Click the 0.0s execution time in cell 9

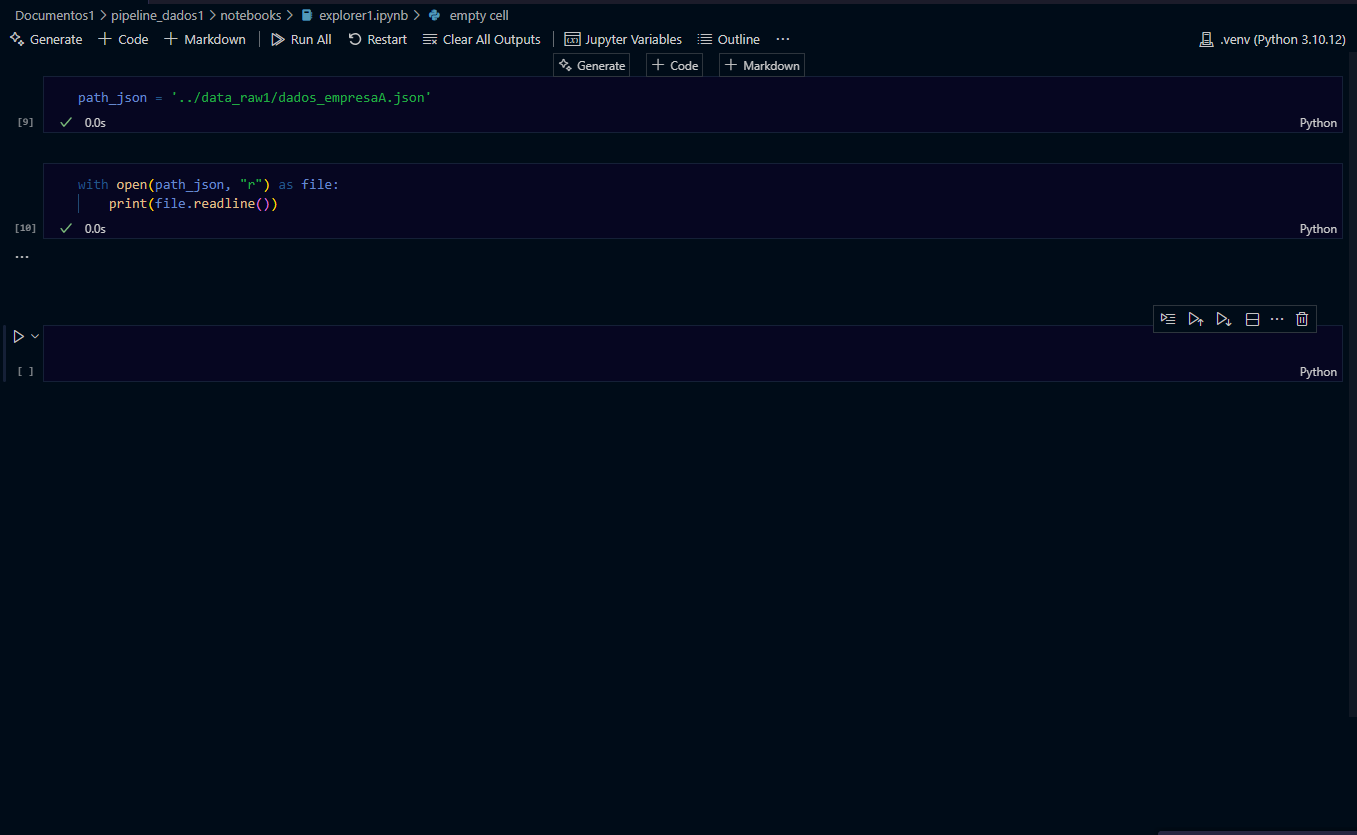pyautogui.click(x=95, y=123)
